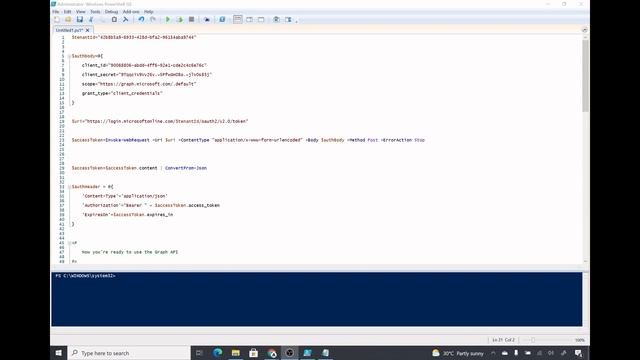This screenshot has width=640, height=360.
Task: Click the scope graph.microsoft.com line
Action: tap(139, 84)
